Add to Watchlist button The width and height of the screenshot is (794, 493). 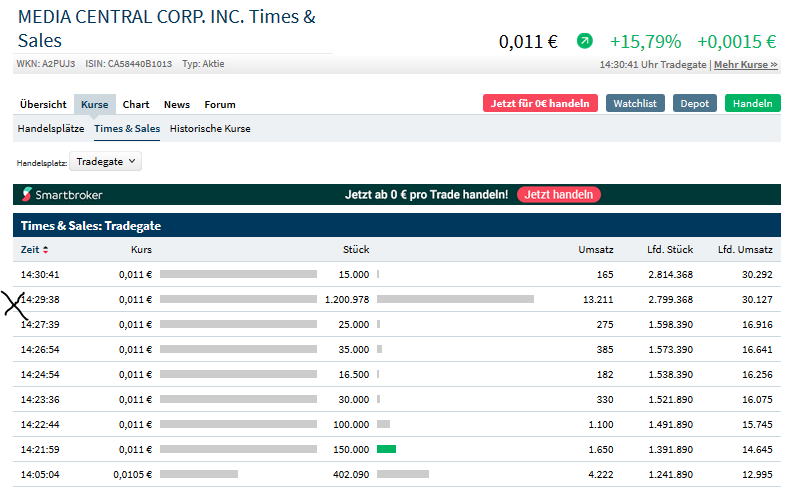[635, 103]
